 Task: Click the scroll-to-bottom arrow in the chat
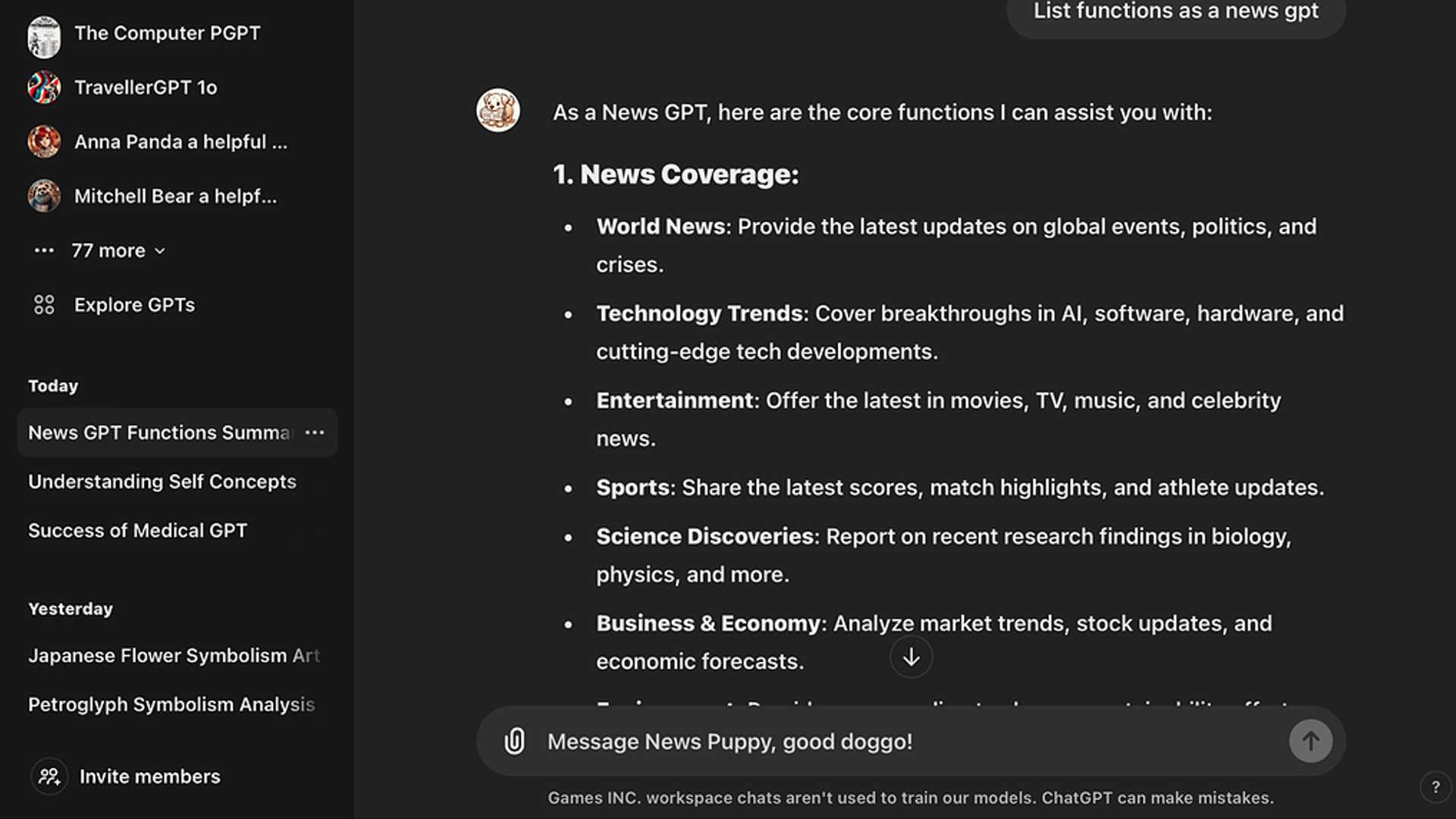point(911,657)
